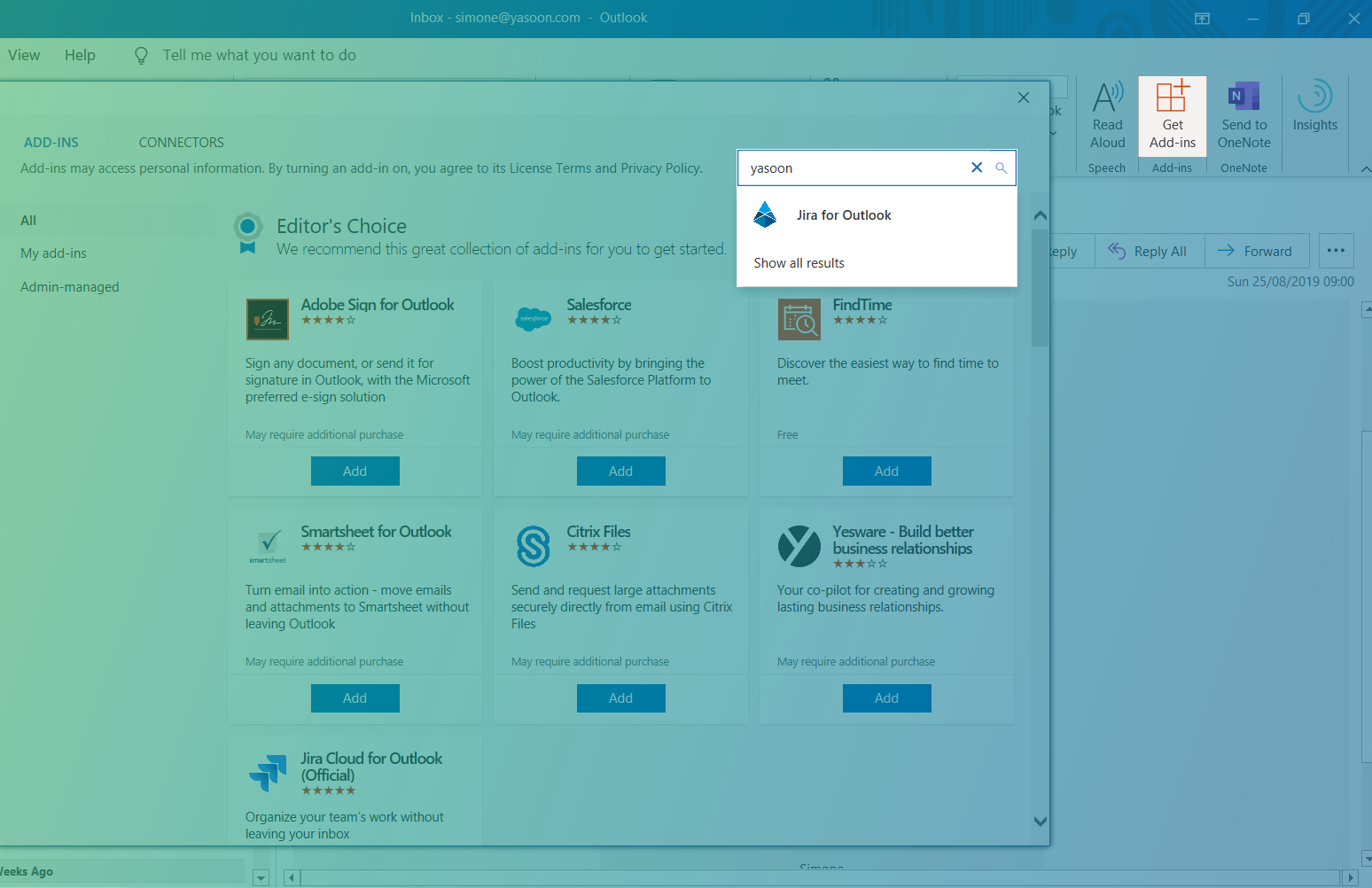Click the search magnifier icon
This screenshot has height=888, width=1372.
click(x=1002, y=167)
